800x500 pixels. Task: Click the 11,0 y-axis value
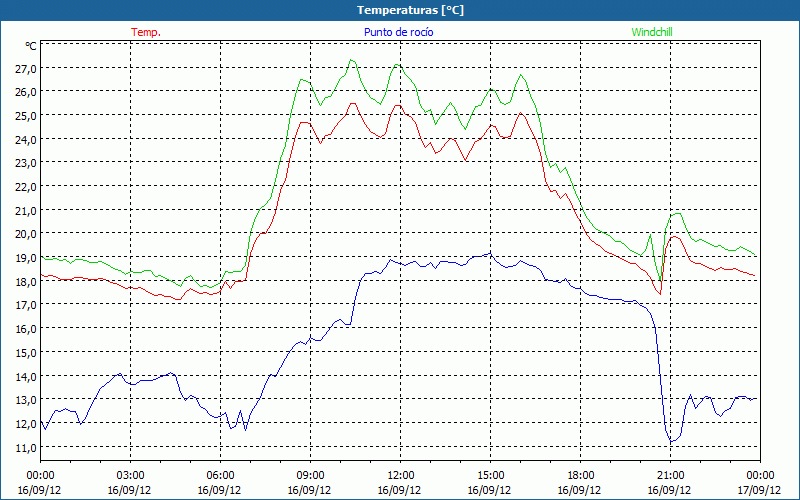(26, 448)
